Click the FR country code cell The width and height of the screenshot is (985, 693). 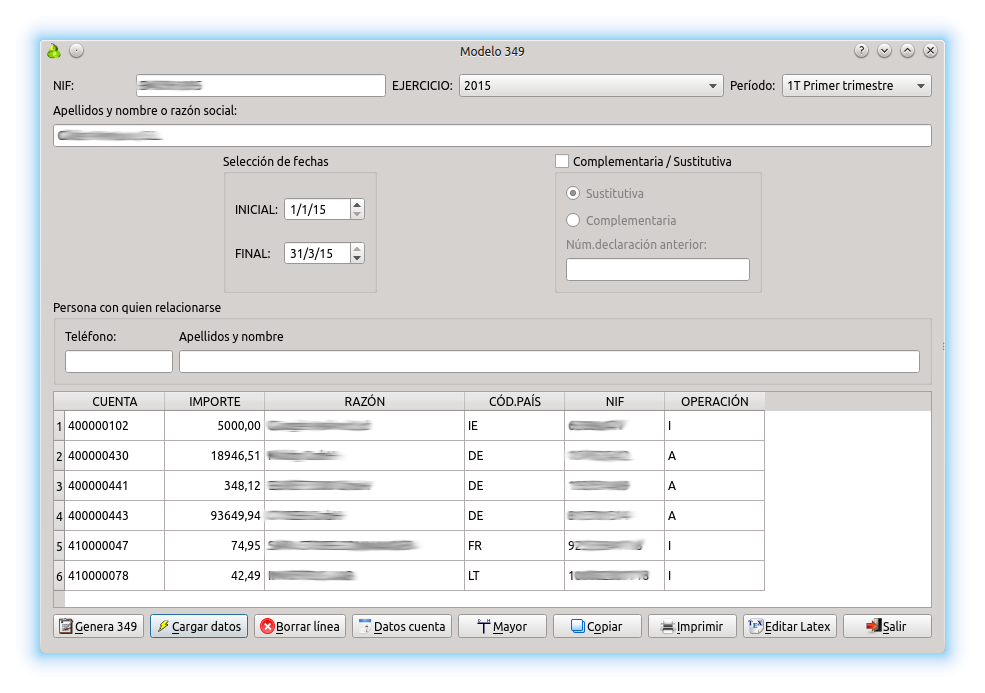[x=514, y=545]
